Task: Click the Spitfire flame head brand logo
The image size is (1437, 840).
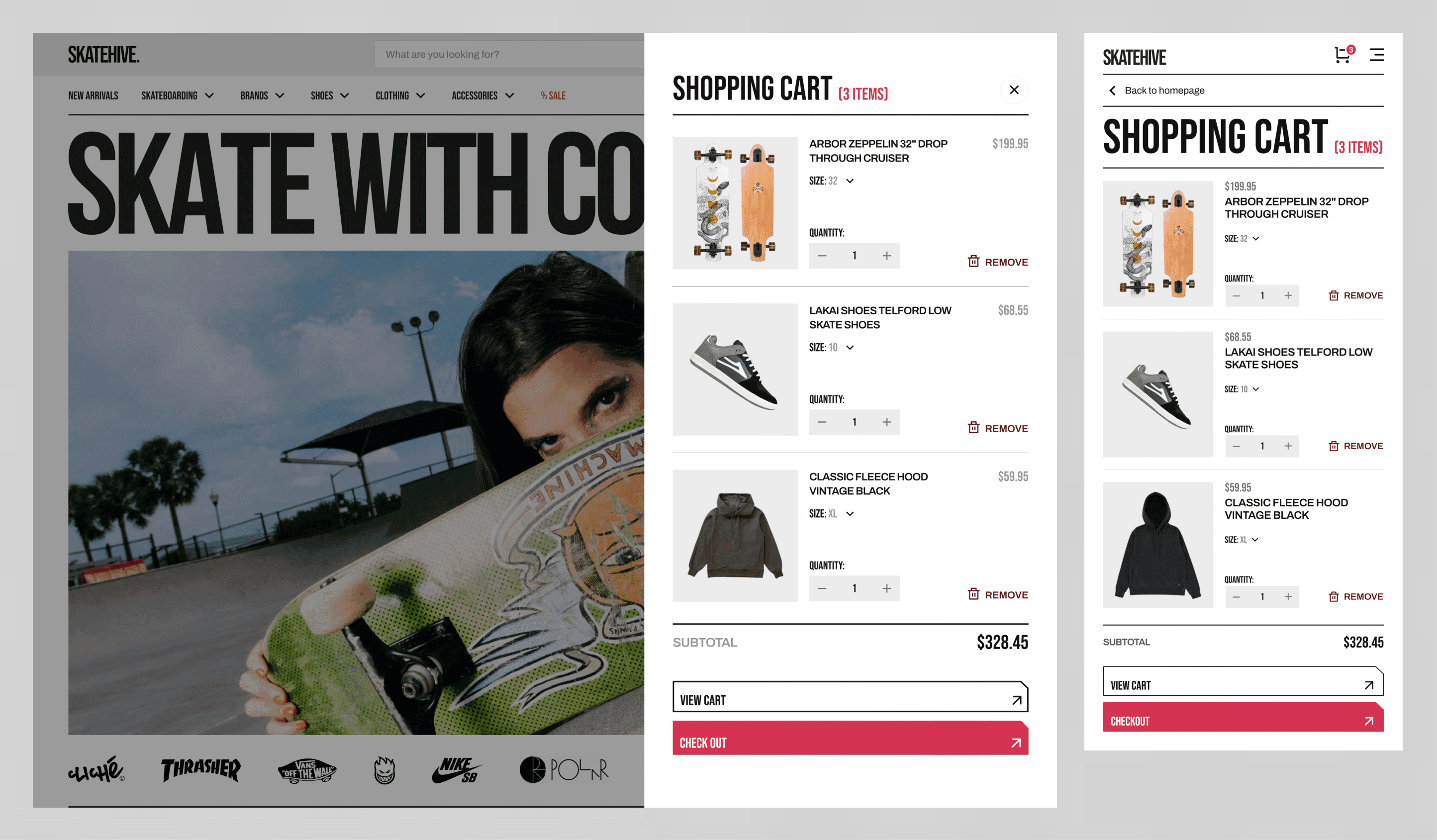Action: (x=384, y=770)
